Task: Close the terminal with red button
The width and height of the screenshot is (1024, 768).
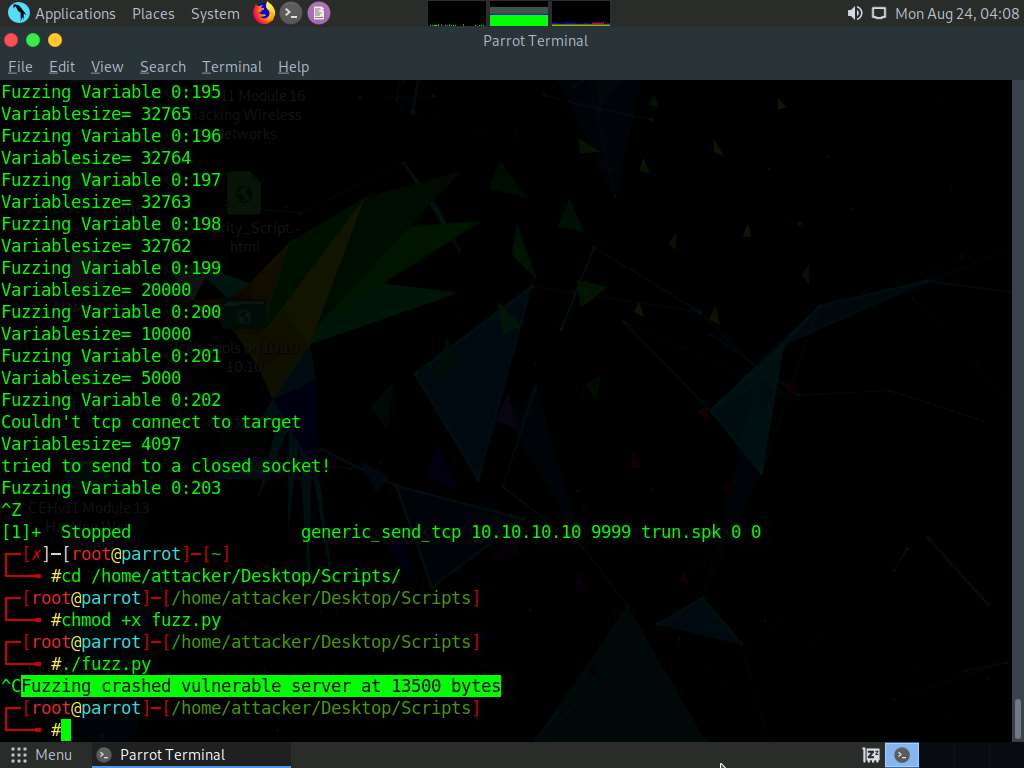Action: click(11, 40)
